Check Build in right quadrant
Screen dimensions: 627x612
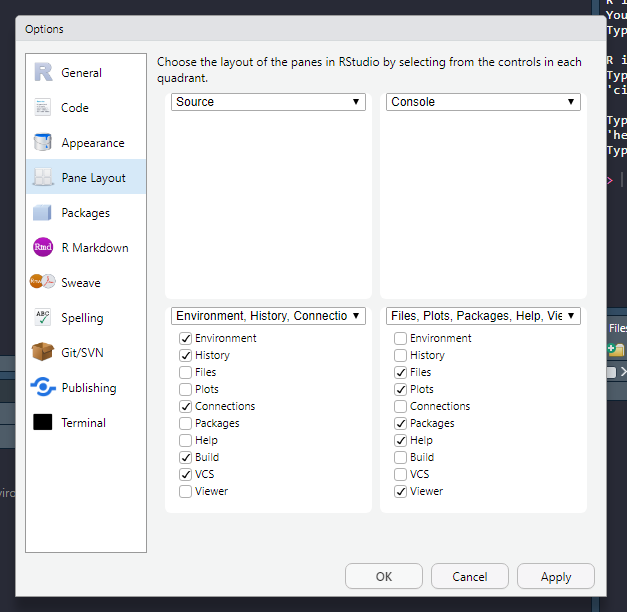point(400,457)
